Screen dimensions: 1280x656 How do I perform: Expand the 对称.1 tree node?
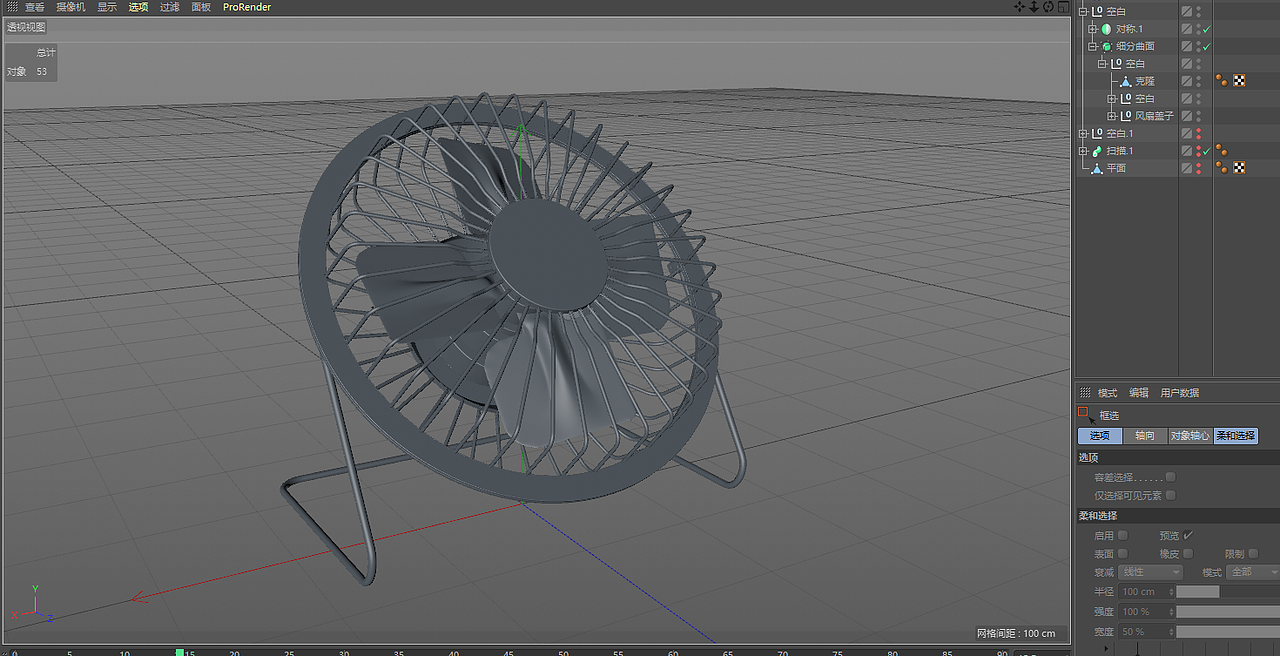click(1093, 29)
